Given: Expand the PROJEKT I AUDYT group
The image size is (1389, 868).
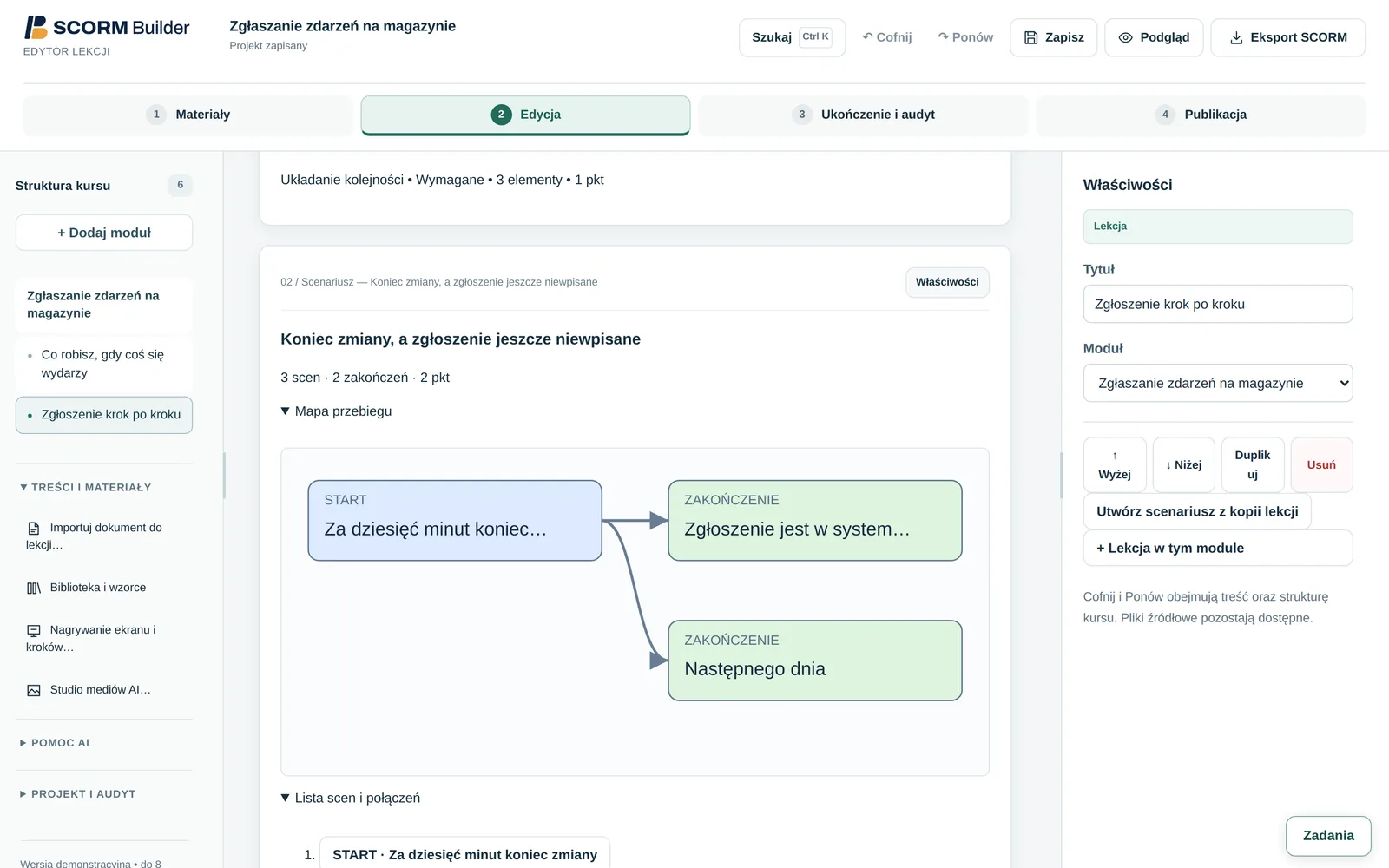Looking at the screenshot, I should [x=77, y=794].
